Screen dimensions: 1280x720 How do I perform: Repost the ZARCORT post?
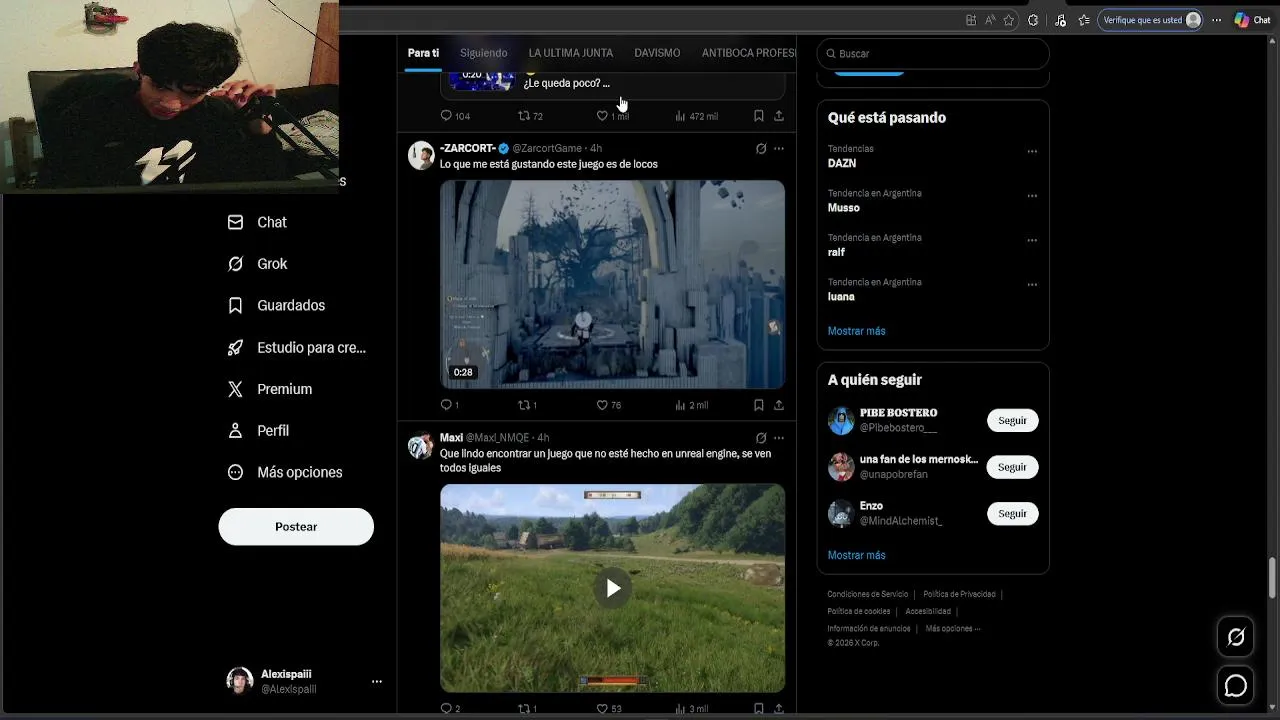click(527, 405)
